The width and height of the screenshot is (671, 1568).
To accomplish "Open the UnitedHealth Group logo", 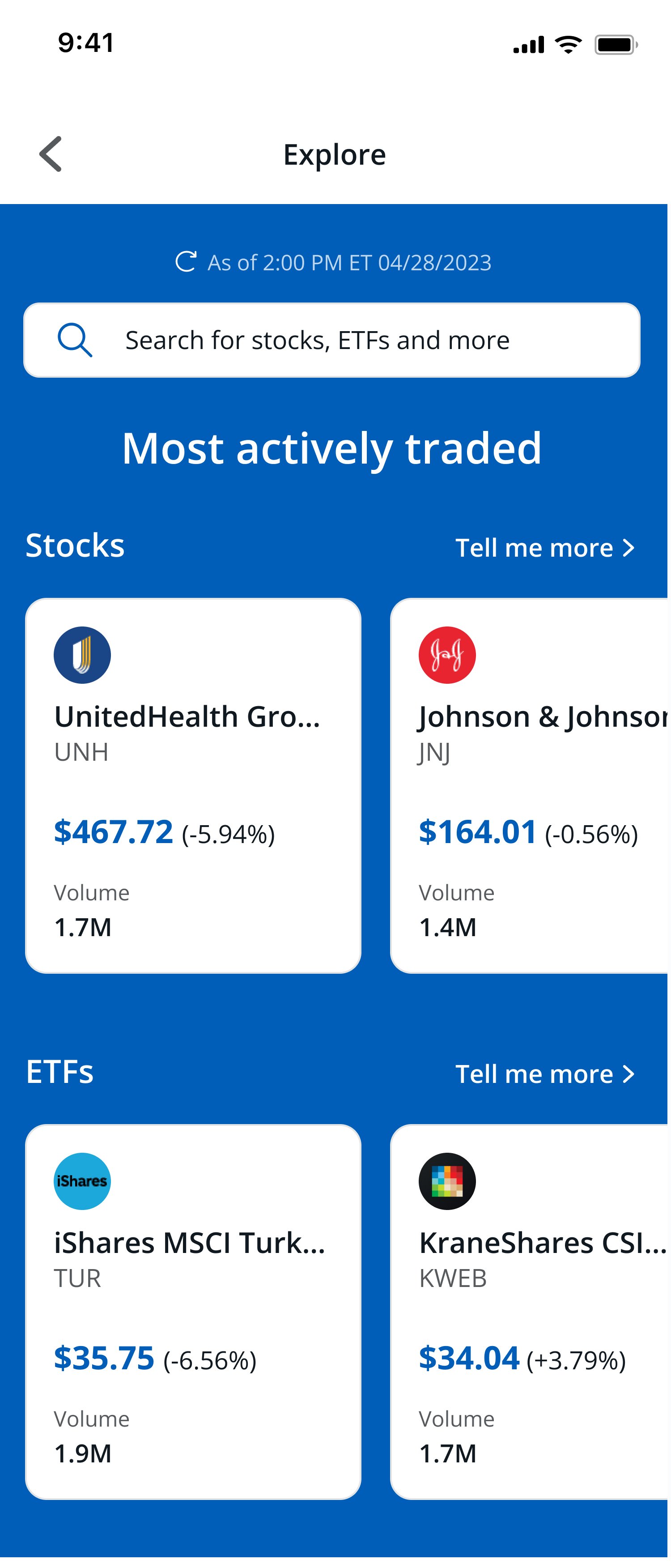I will [x=82, y=656].
